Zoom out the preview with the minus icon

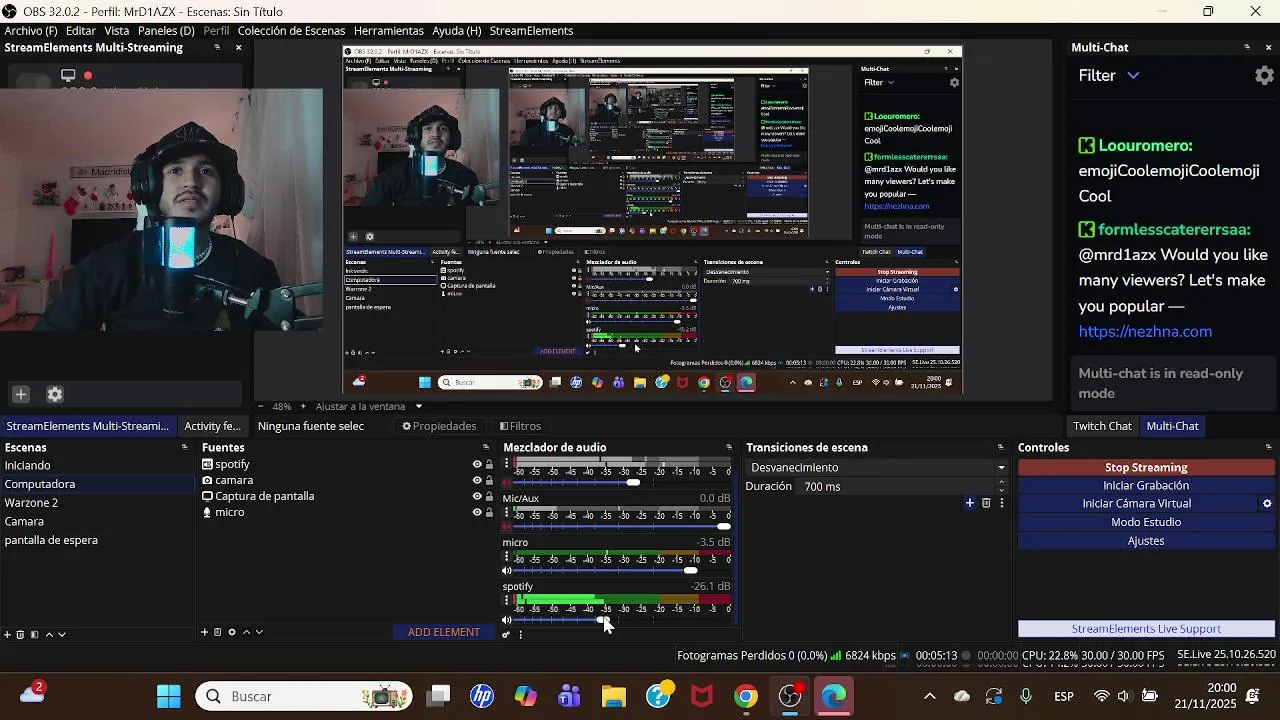[x=261, y=407]
